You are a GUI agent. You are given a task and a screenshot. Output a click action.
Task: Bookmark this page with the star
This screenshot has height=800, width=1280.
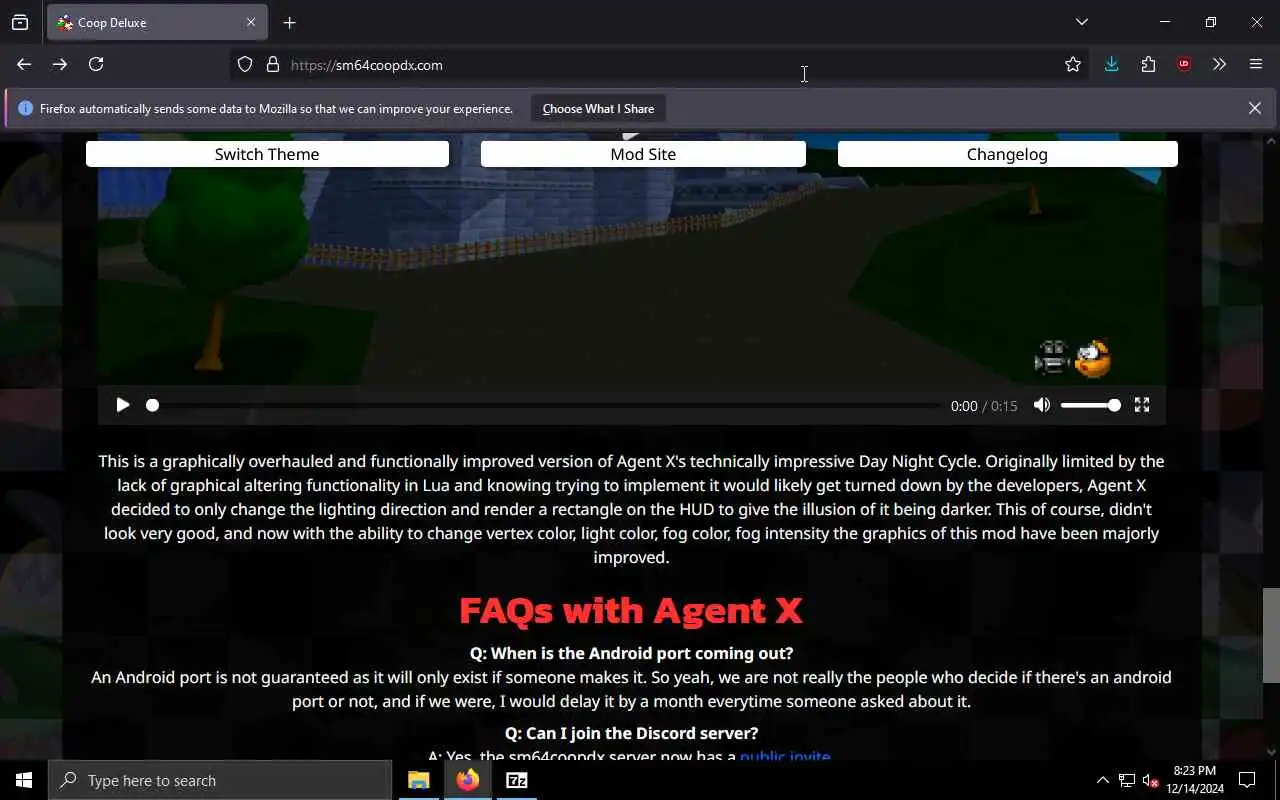coord(1073,64)
